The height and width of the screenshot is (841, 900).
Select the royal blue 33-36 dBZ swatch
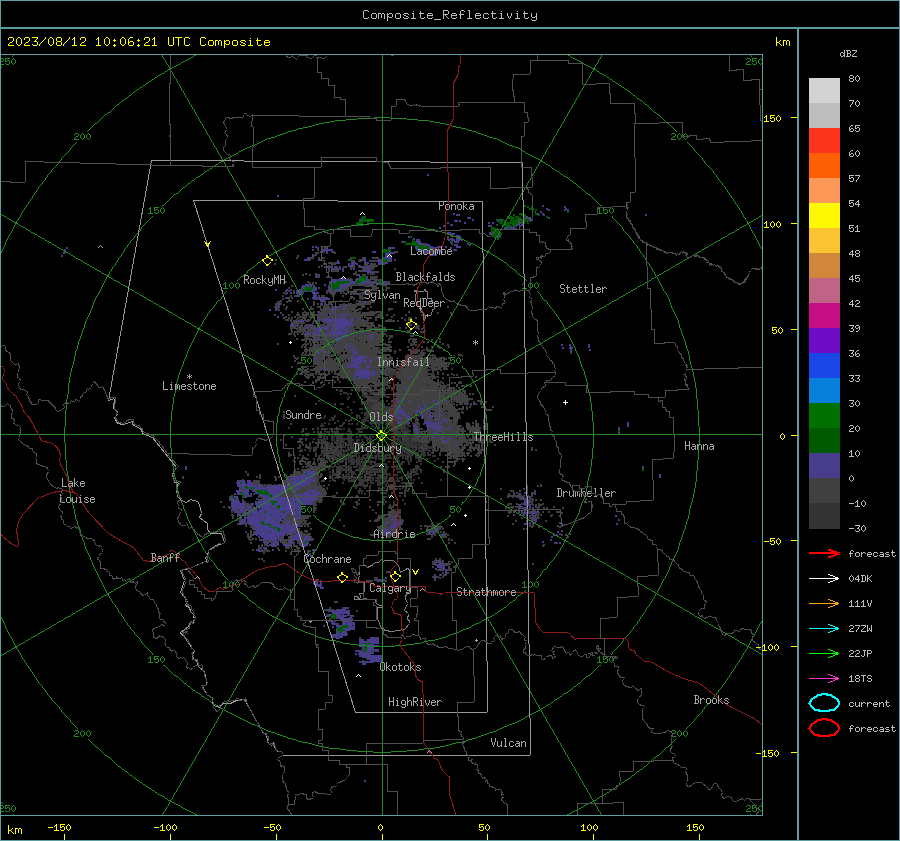click(x=824, y=365)
